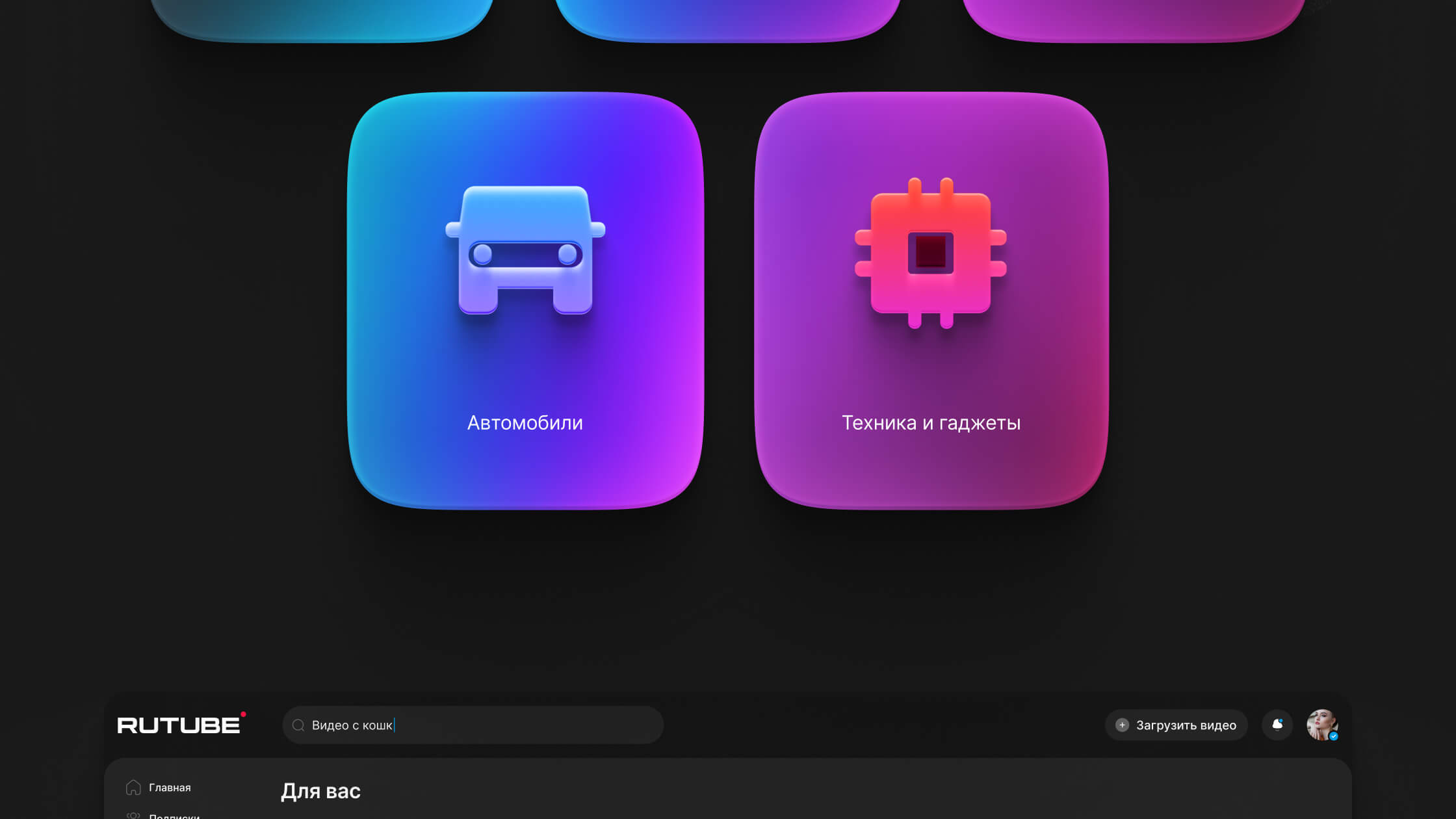Click the Подписки sidebar icon
The image size is (1456, 819).
click(133, 815)
